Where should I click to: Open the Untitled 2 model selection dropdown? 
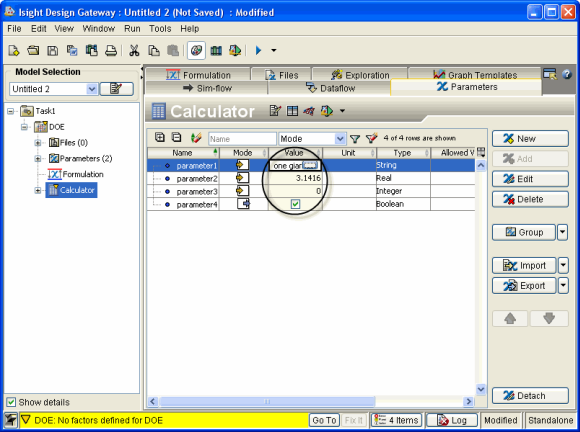[92, 89]
